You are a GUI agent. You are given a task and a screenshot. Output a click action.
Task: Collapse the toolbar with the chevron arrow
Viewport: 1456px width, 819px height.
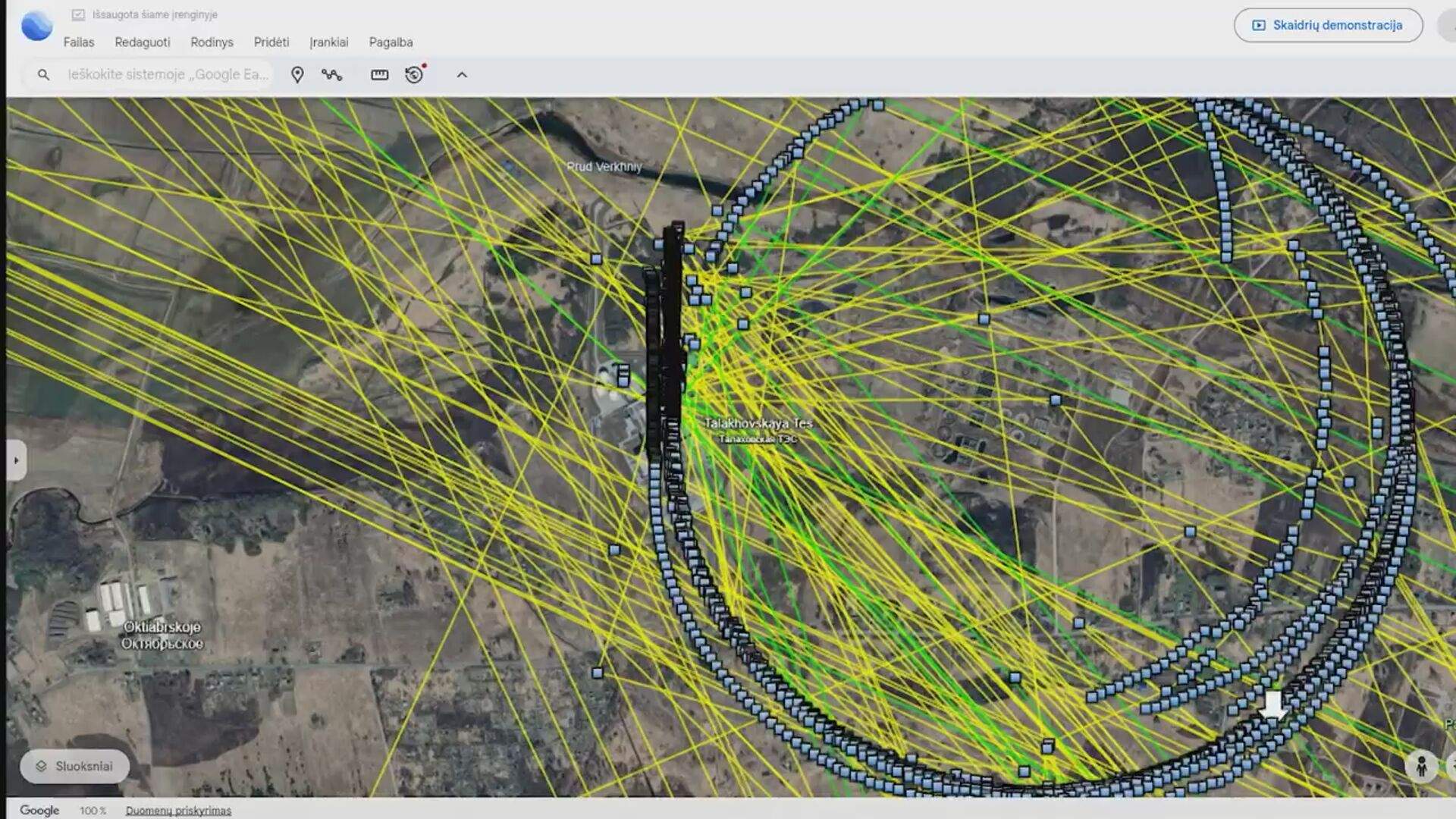coord(462,74)
